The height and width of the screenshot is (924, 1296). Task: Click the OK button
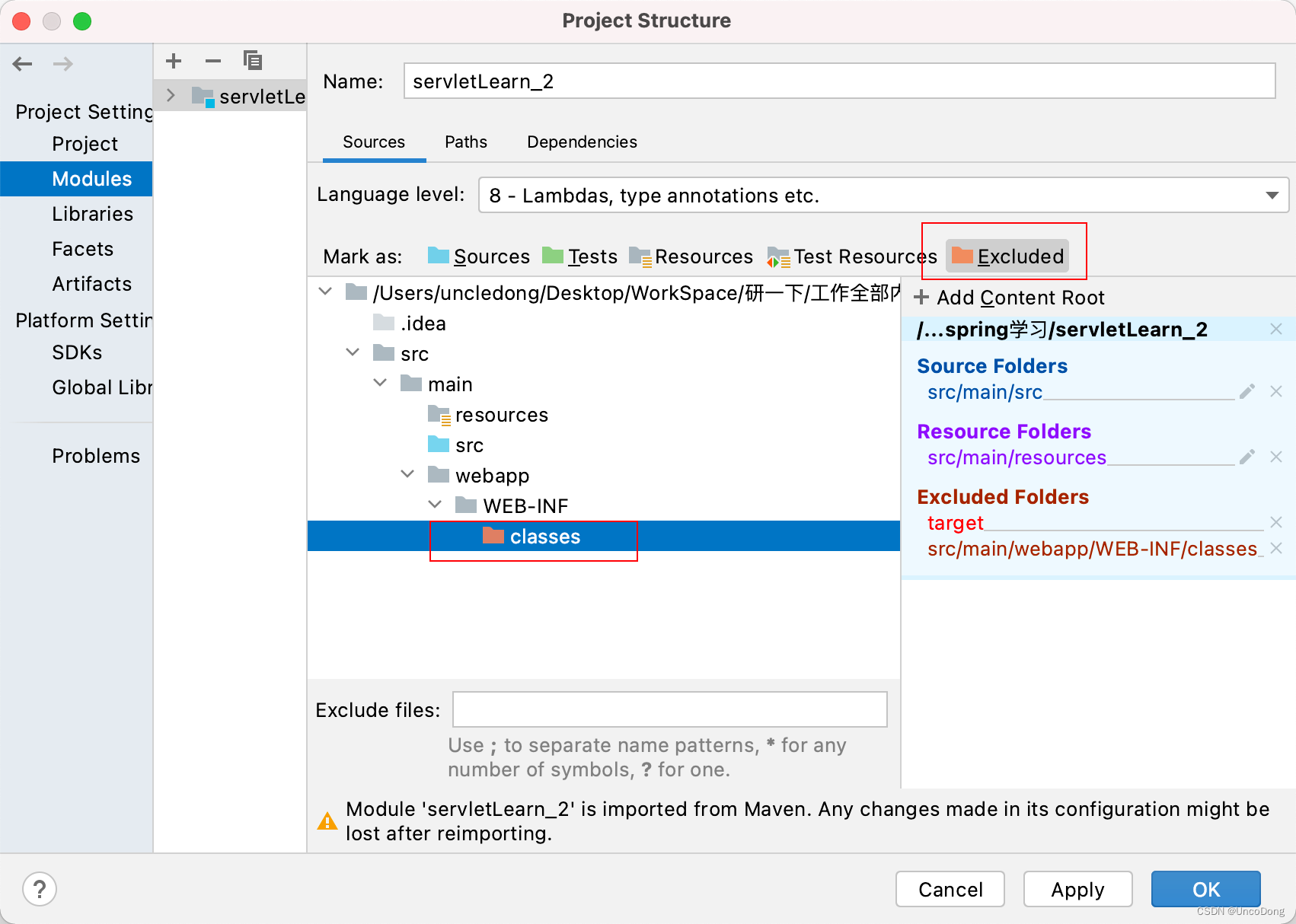[1206, 889]
